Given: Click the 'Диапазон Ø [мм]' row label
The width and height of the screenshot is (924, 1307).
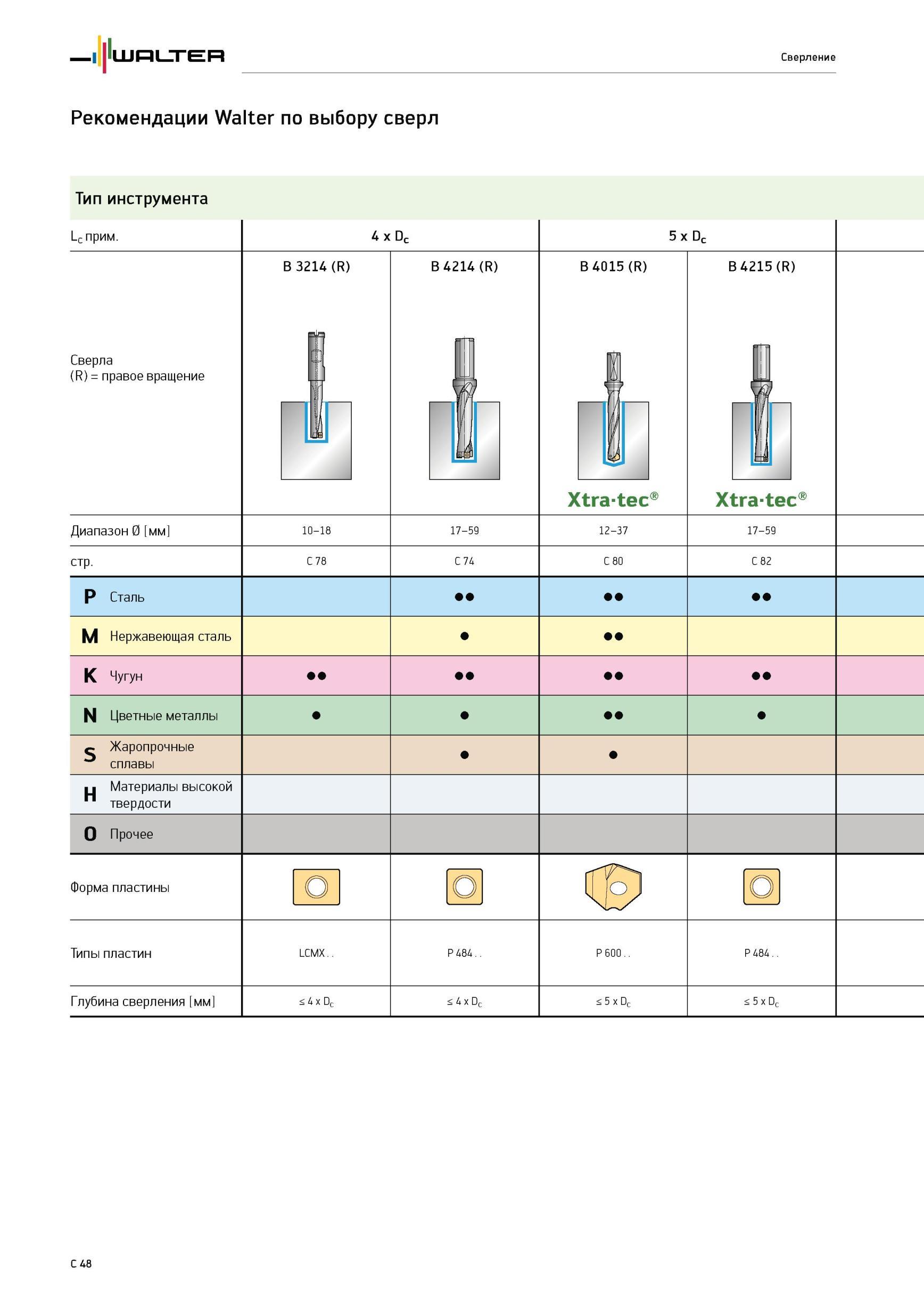Looking at the screenshot, I should point(120,531).
